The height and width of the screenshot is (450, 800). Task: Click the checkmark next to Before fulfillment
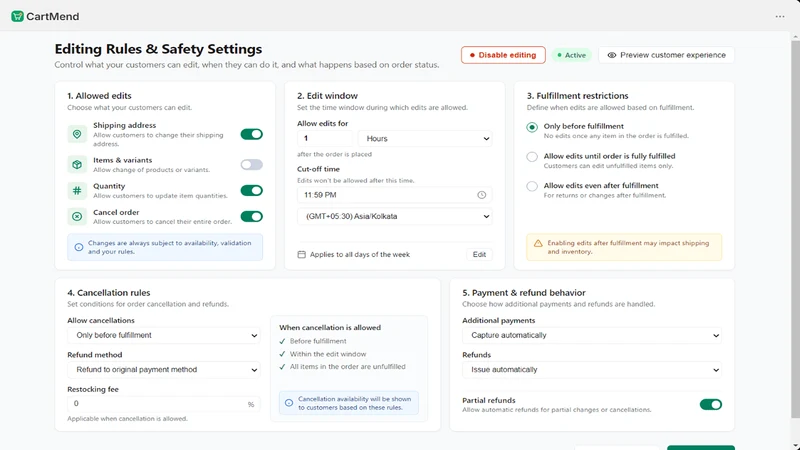click(282, 341)
